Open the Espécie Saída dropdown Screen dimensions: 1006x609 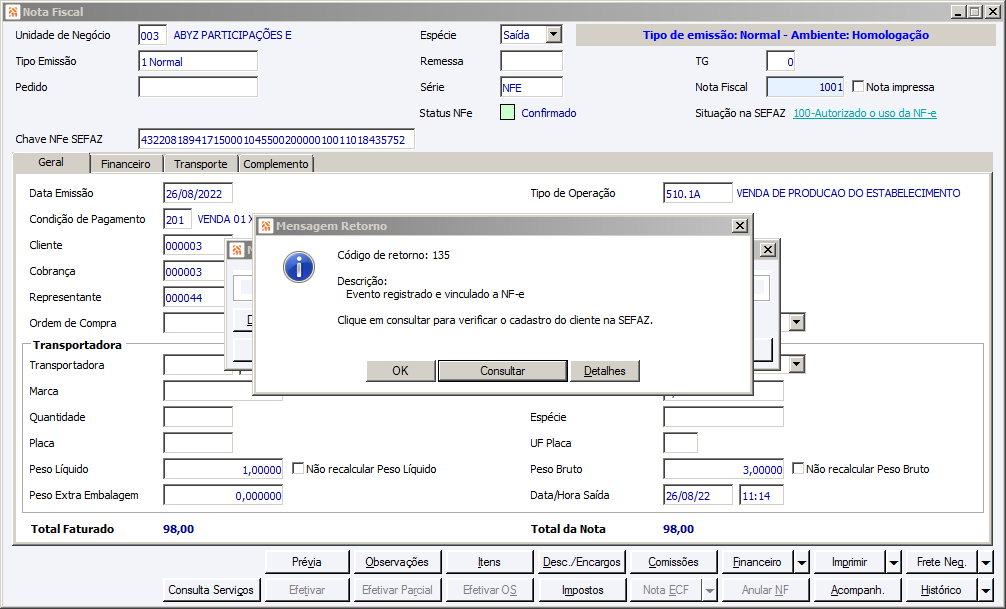(x=554, y=35)
